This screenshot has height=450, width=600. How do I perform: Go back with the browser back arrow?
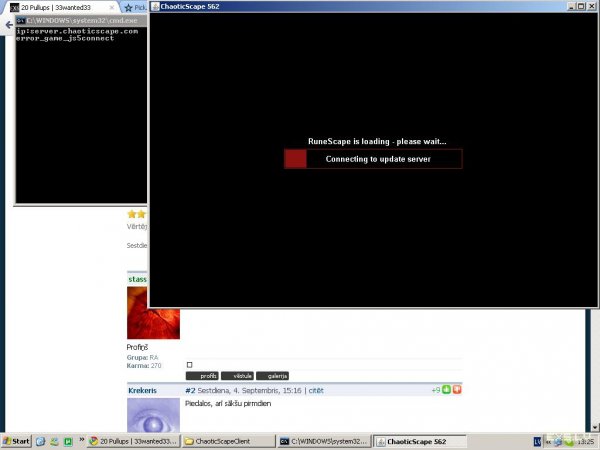(x=8, y=25)
